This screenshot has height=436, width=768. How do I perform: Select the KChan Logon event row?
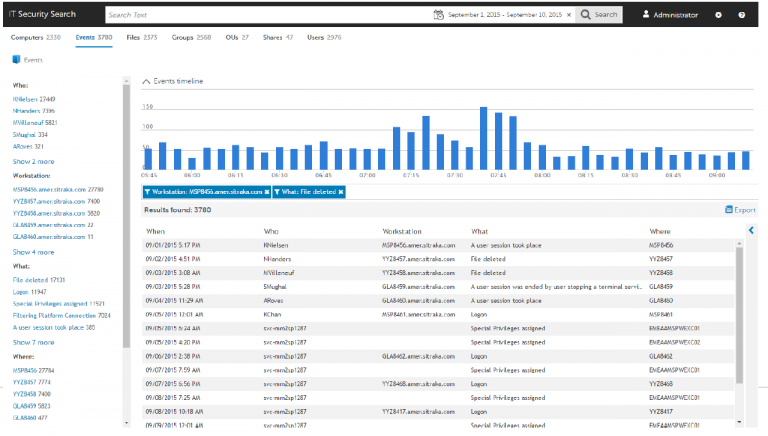pyautogui.click(x=438, y=315)
